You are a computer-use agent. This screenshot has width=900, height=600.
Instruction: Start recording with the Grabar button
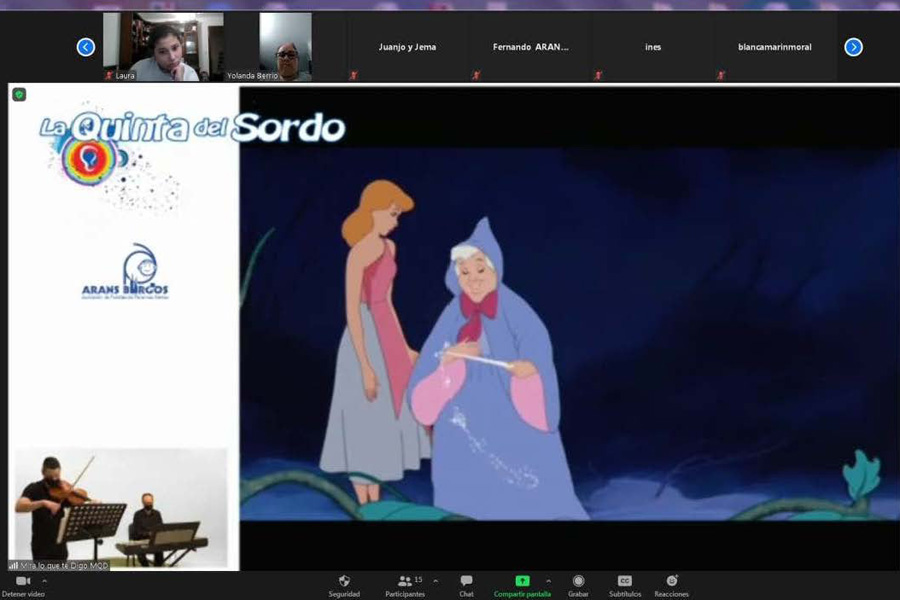578,581
